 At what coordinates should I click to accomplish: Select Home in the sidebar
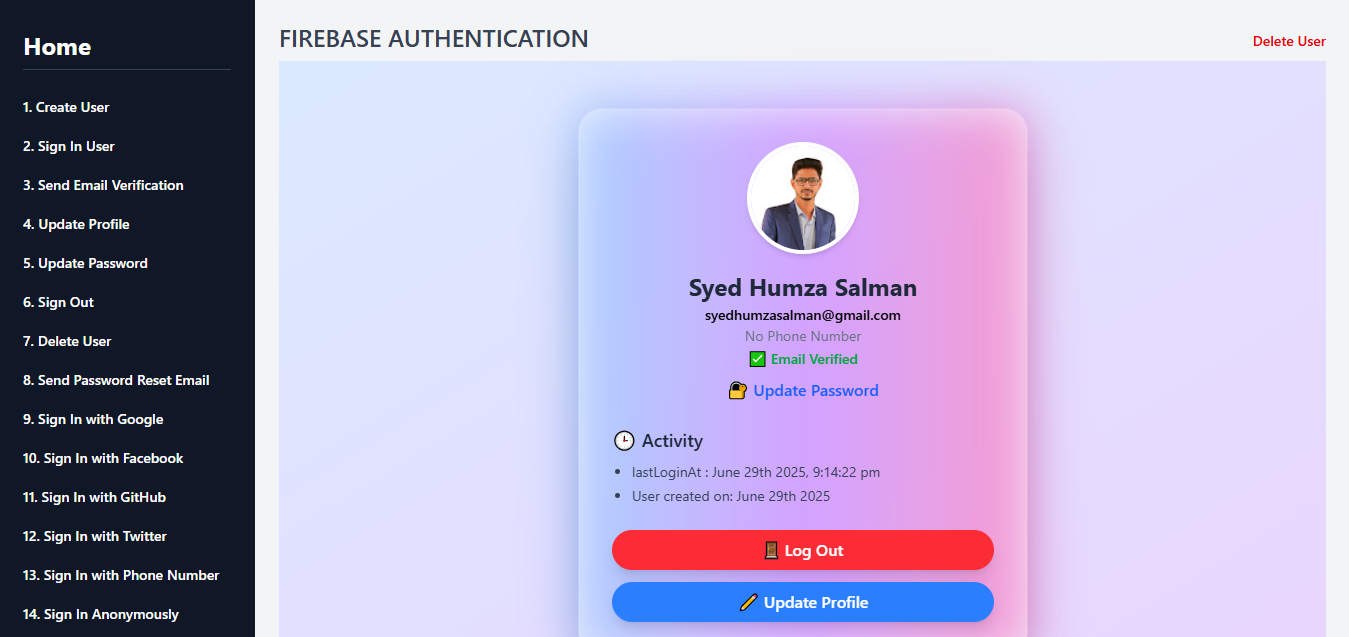point(56,47)
